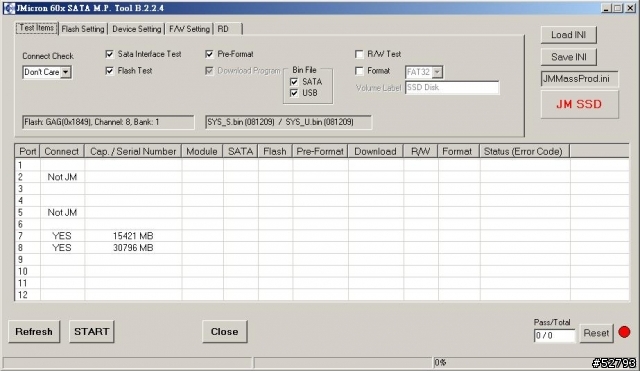Click the Volume Label input field
This screenshot has height=371, width=640.
[x=452, y=88]
